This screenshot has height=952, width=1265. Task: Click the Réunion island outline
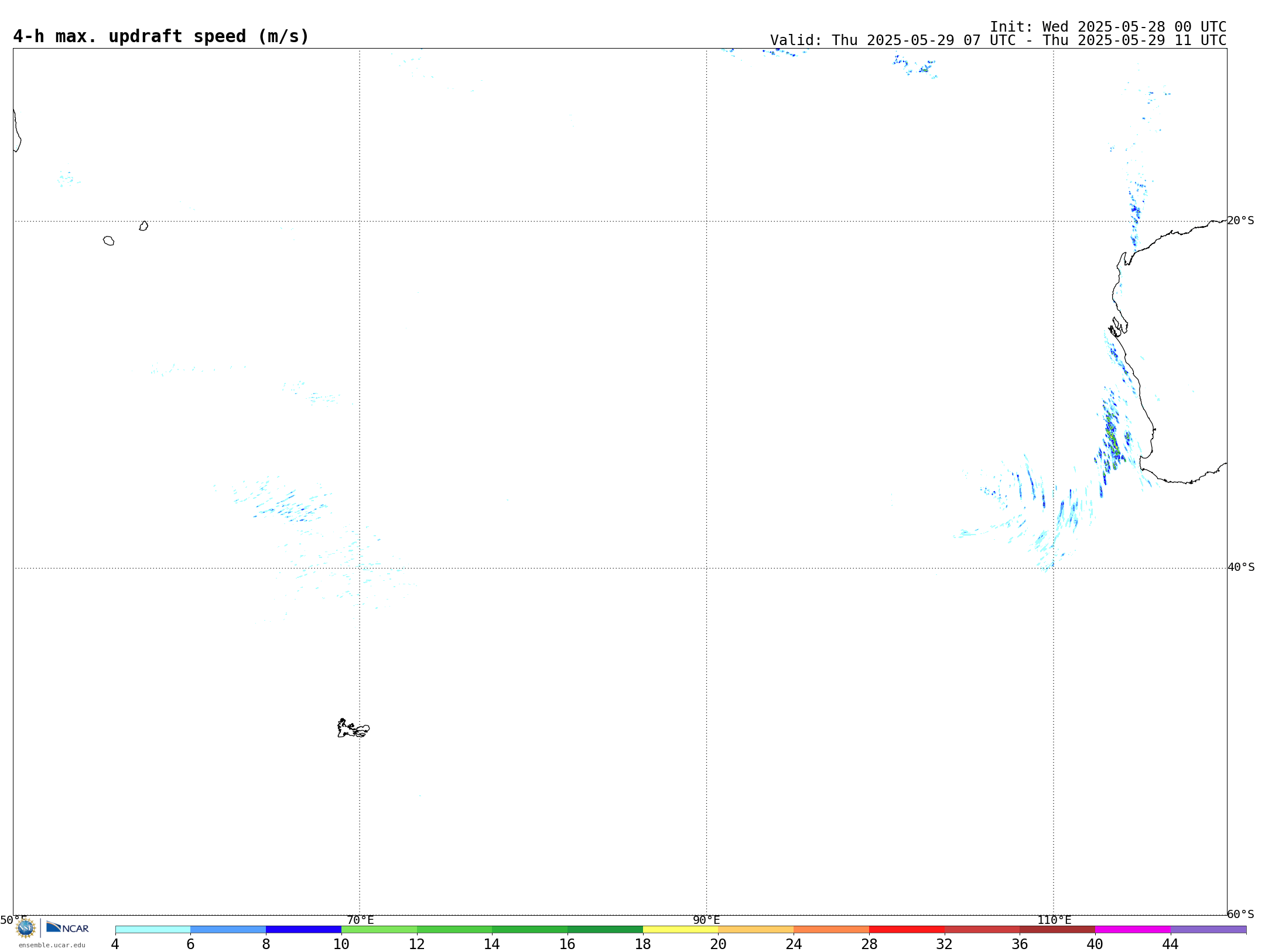tap(108, 241)
